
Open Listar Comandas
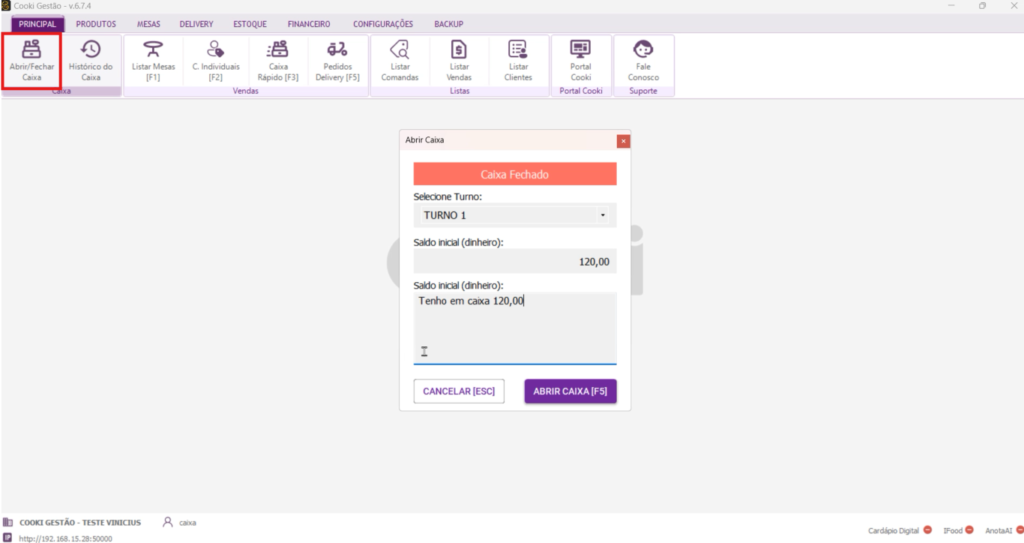tap(400, 60)
